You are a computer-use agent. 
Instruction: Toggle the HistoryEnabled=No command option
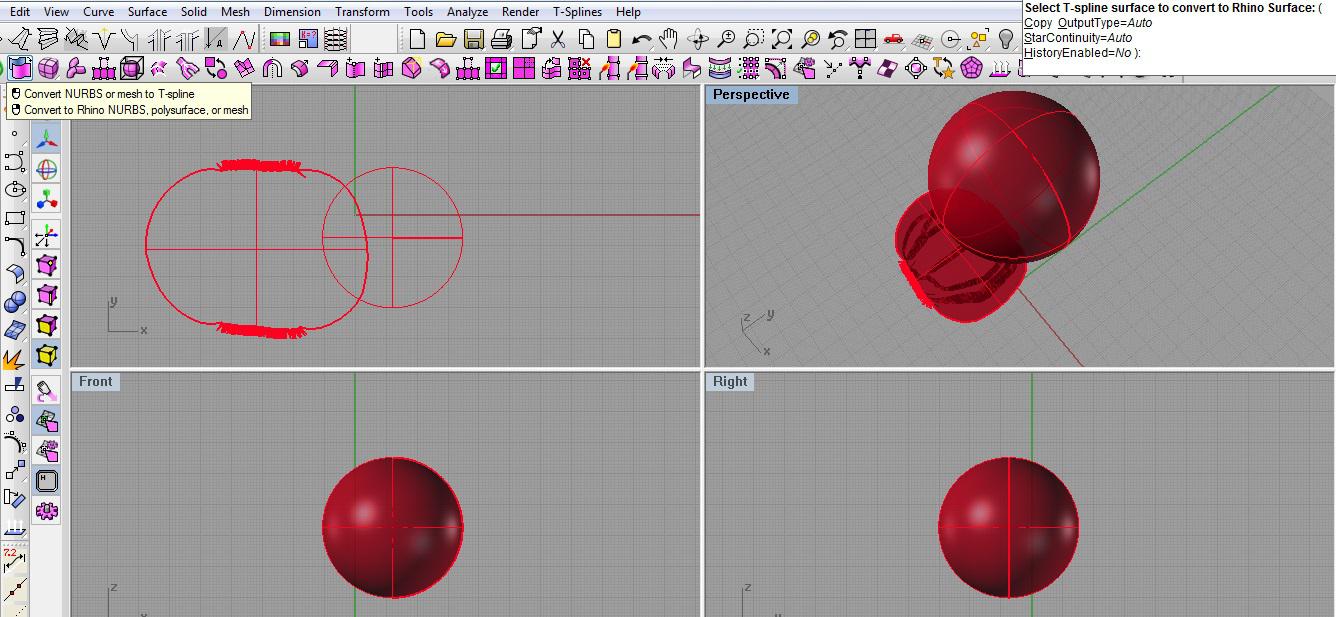(1079, 53)
